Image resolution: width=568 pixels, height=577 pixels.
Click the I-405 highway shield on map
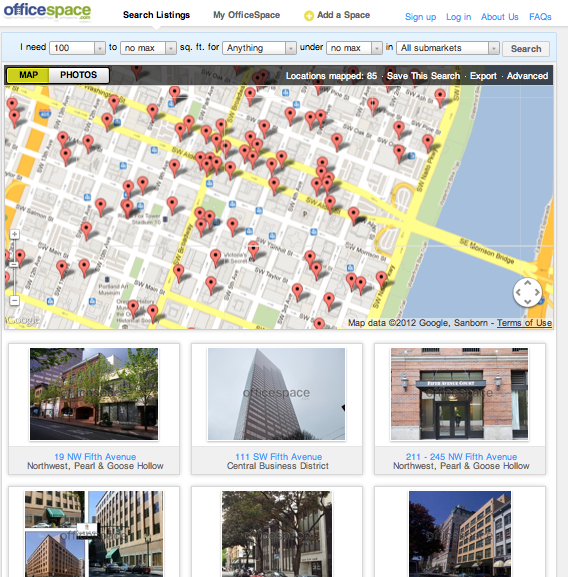pyautogui.click(x=45, y=114)
